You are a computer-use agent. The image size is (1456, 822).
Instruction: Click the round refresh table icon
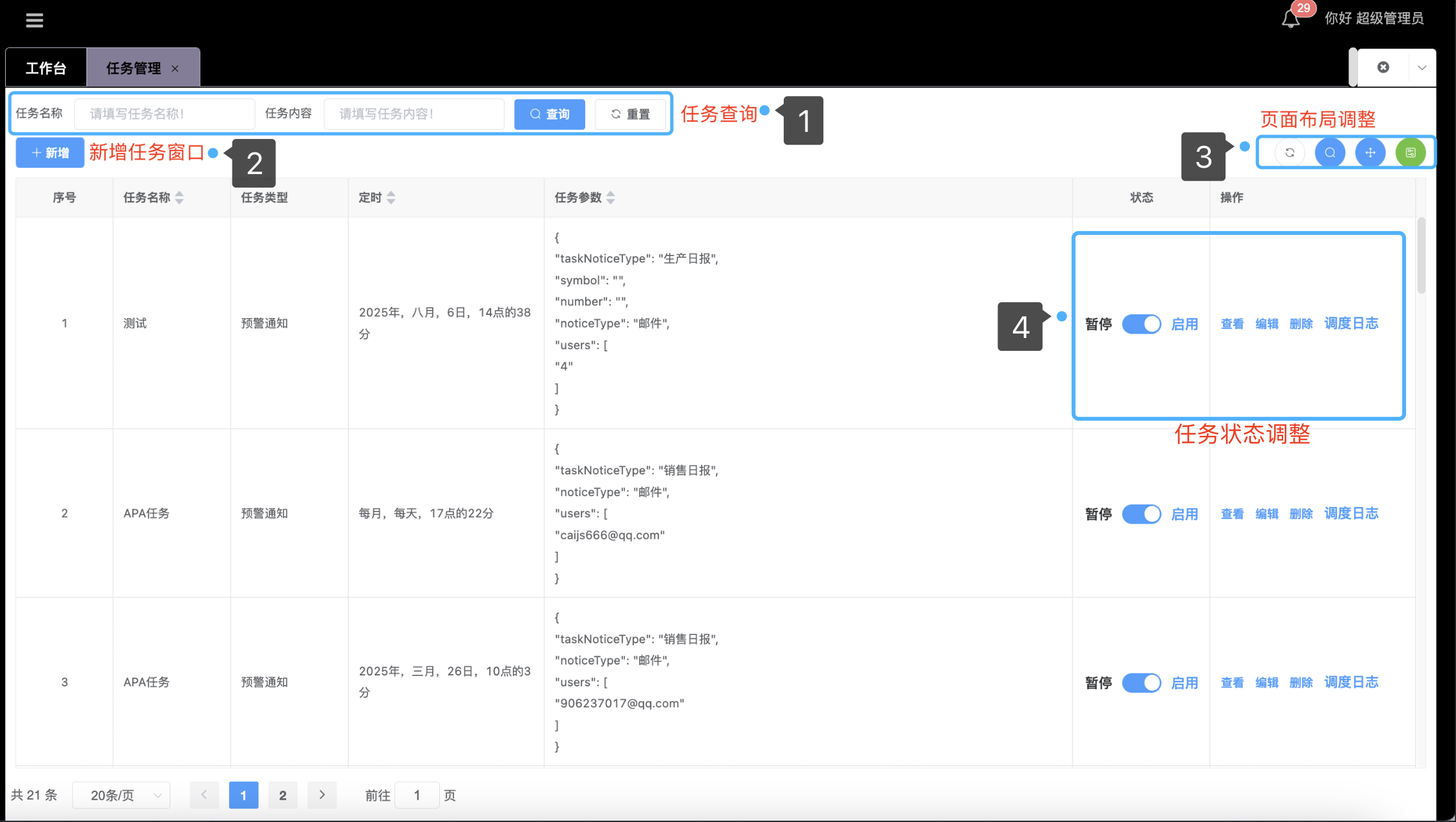point(1290,152)
